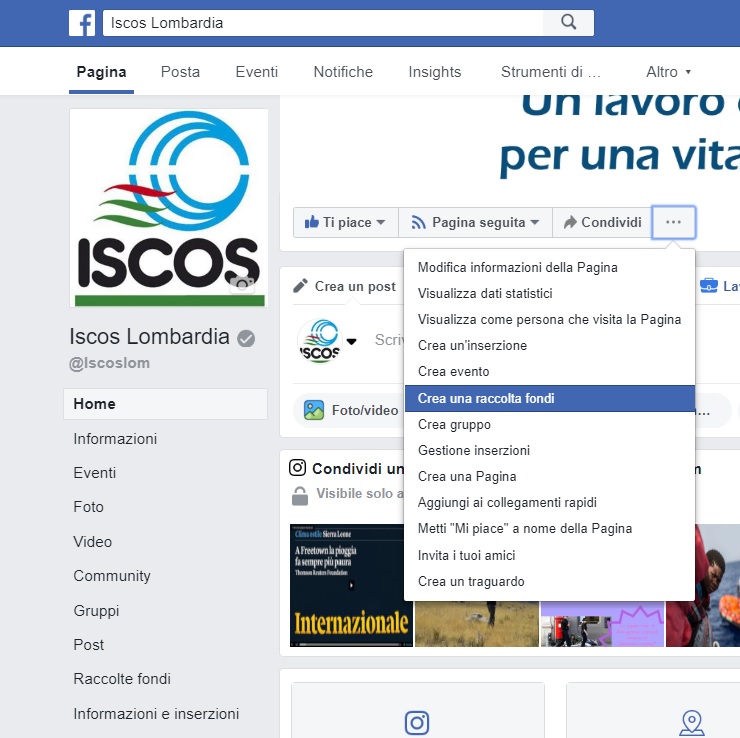Open the Pagina tab
The height and width of the screenshot is (738, 740).
click(101, 72)
